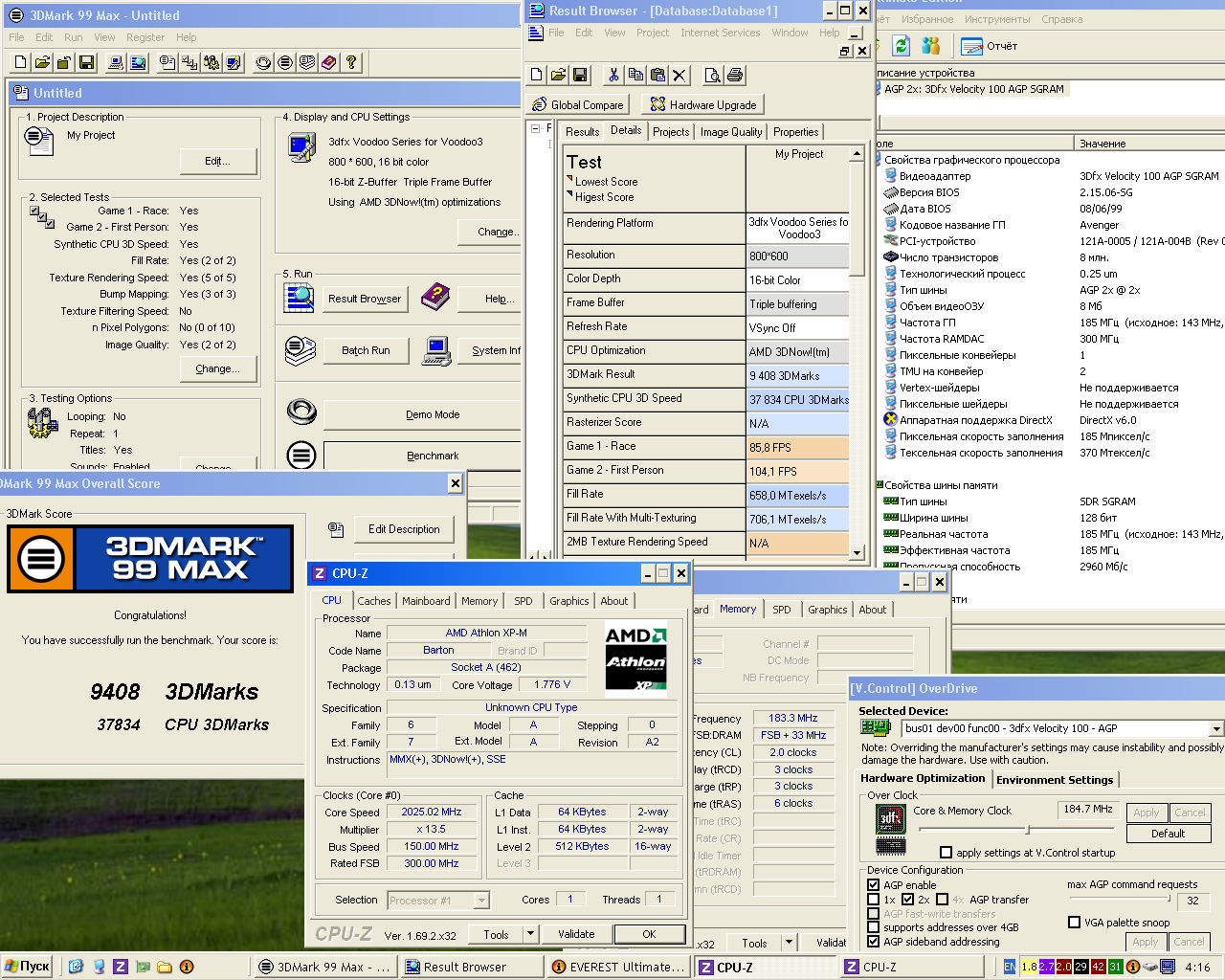1225x980 pixels.
Task: Enable supports addresses over 4GB checkbox
Action: point(873,927)
